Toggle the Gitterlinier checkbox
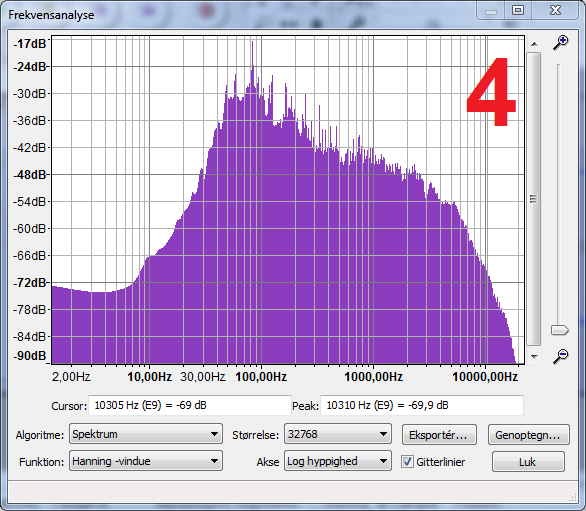This screenshot has width=586, height=511. coord(407,462)
